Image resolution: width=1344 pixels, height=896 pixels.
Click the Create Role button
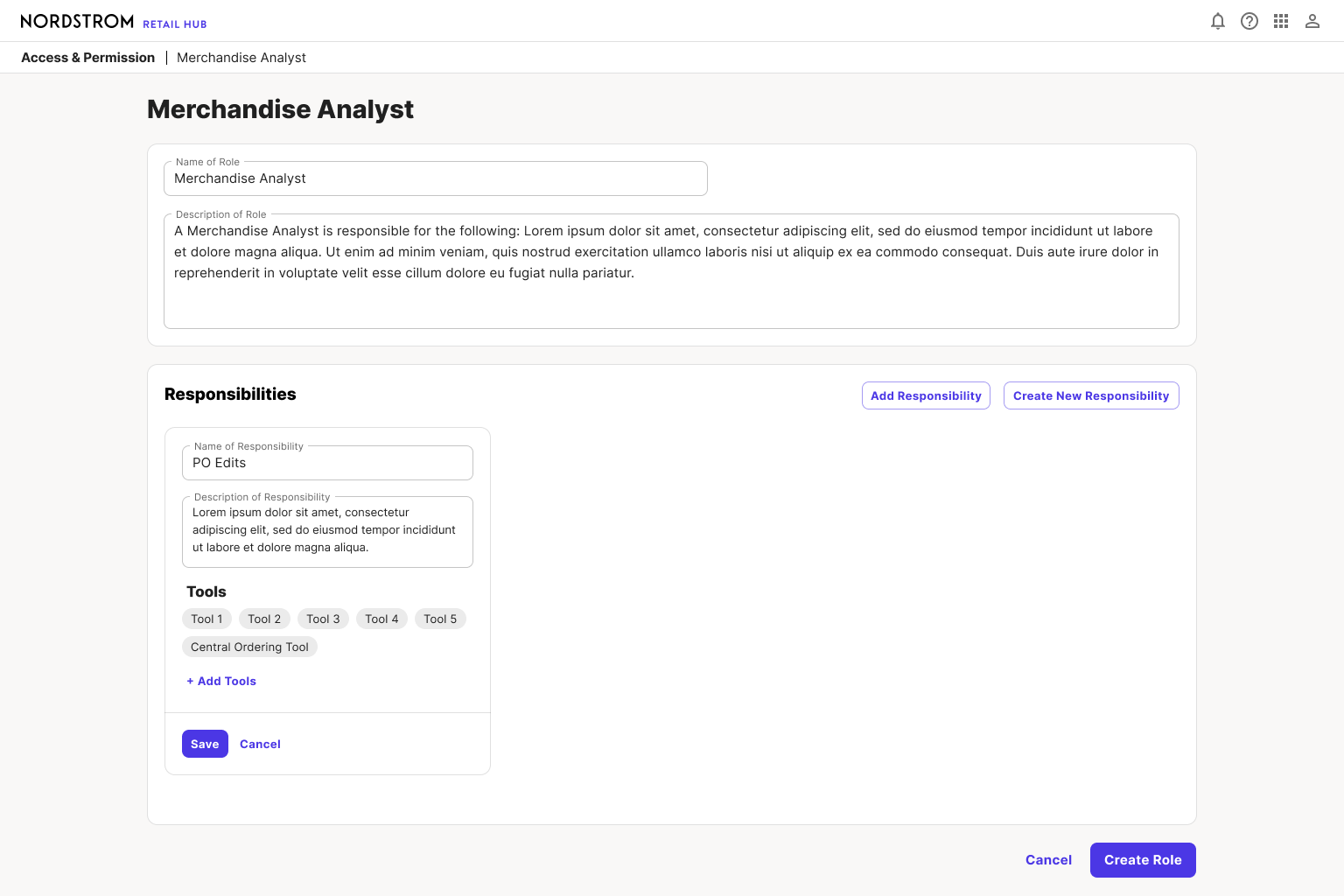[x=1143, y=860]
